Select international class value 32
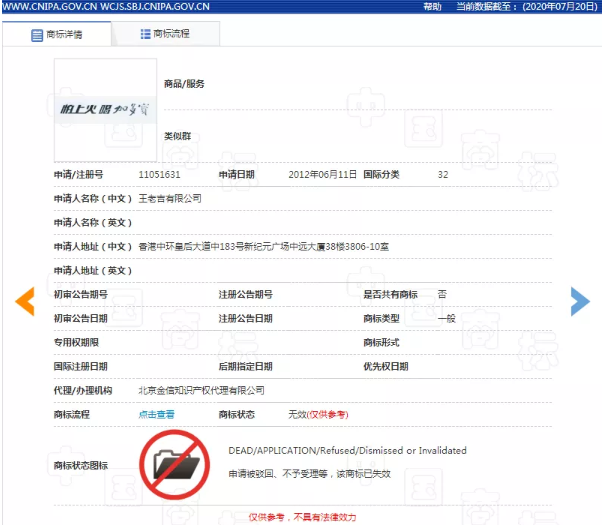The width and height of the screenshot is (607, 525). [x=443, y=175]
